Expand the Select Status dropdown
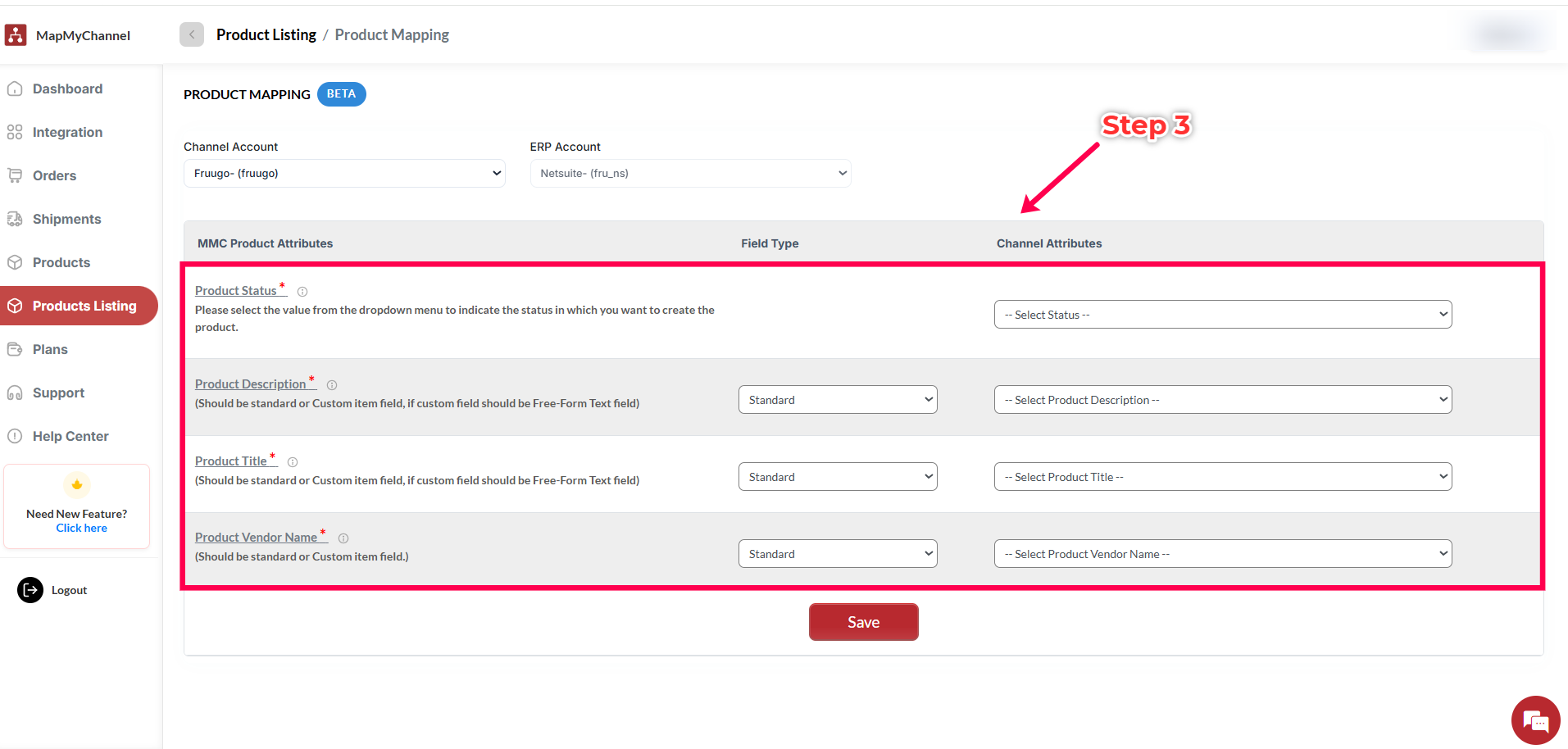Screen dimensions: 1568x749 coord(1222,314)
